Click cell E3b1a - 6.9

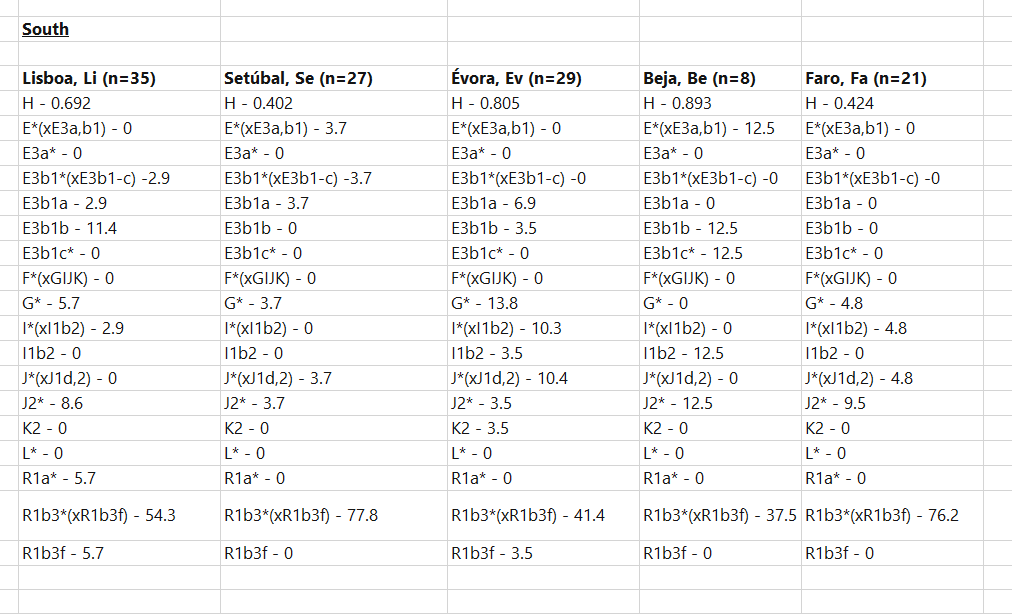click(543, 203)
